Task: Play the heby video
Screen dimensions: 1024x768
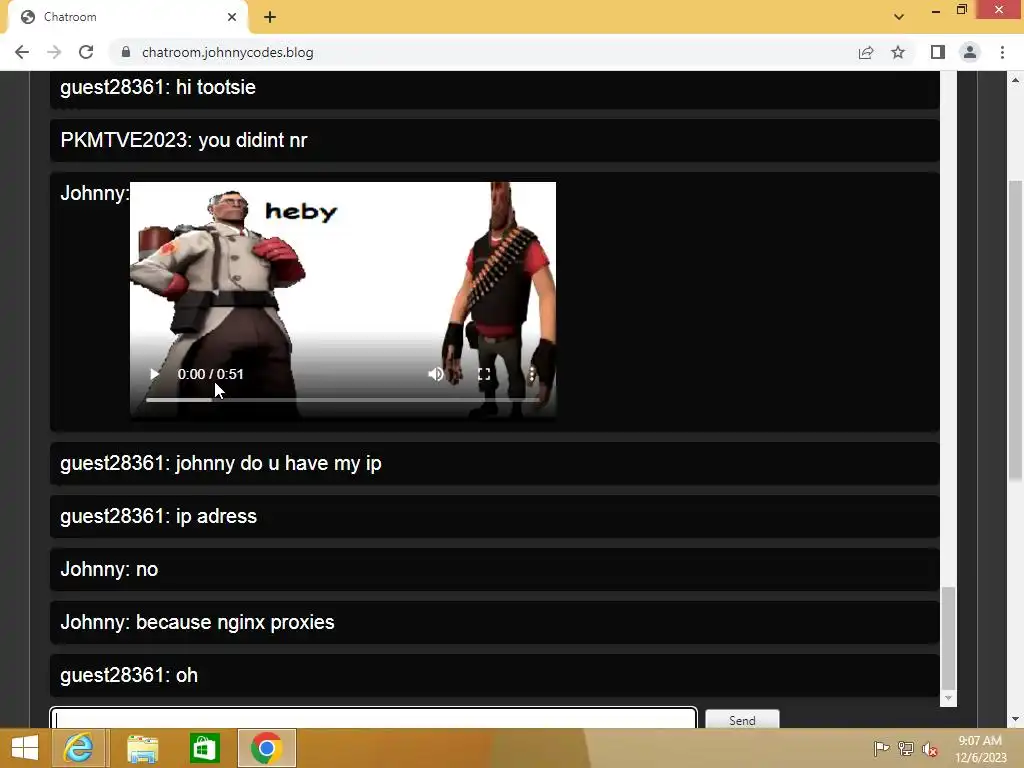Action: pos(154,374)
